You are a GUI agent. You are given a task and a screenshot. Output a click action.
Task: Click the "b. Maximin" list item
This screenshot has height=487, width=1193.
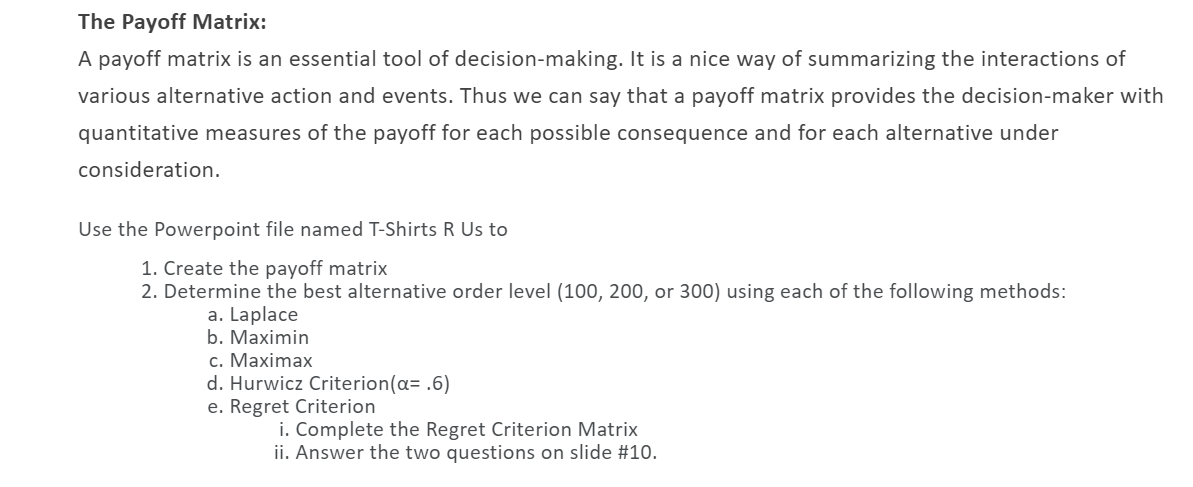[x=258, y=337]
